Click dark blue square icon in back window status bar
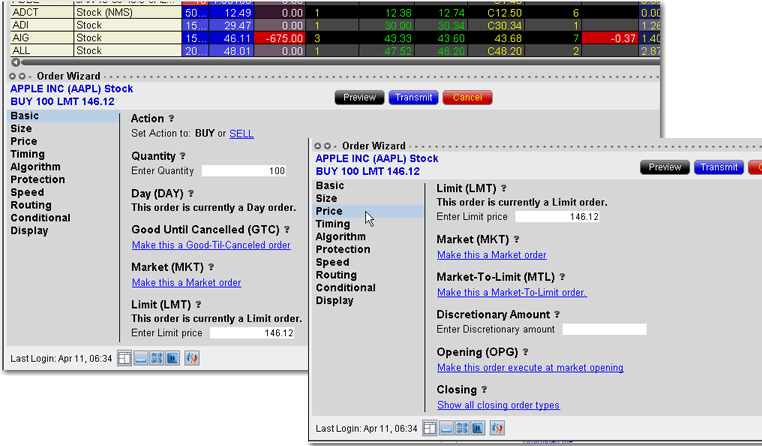Image resolution: width=762 pixels, height=446 pixels. pos(173,359)
